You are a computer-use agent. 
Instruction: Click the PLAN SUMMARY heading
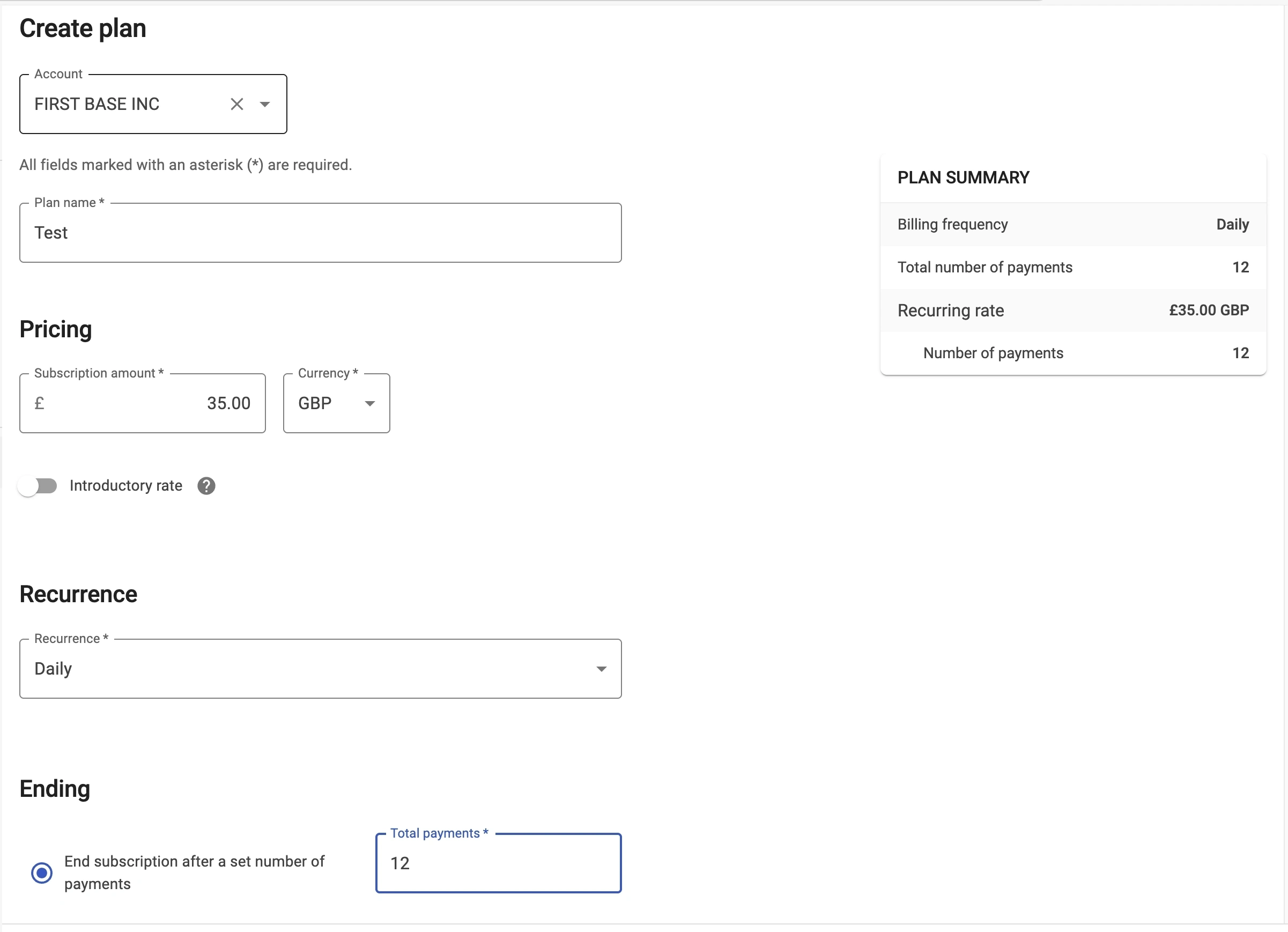(x=963, y=177)
